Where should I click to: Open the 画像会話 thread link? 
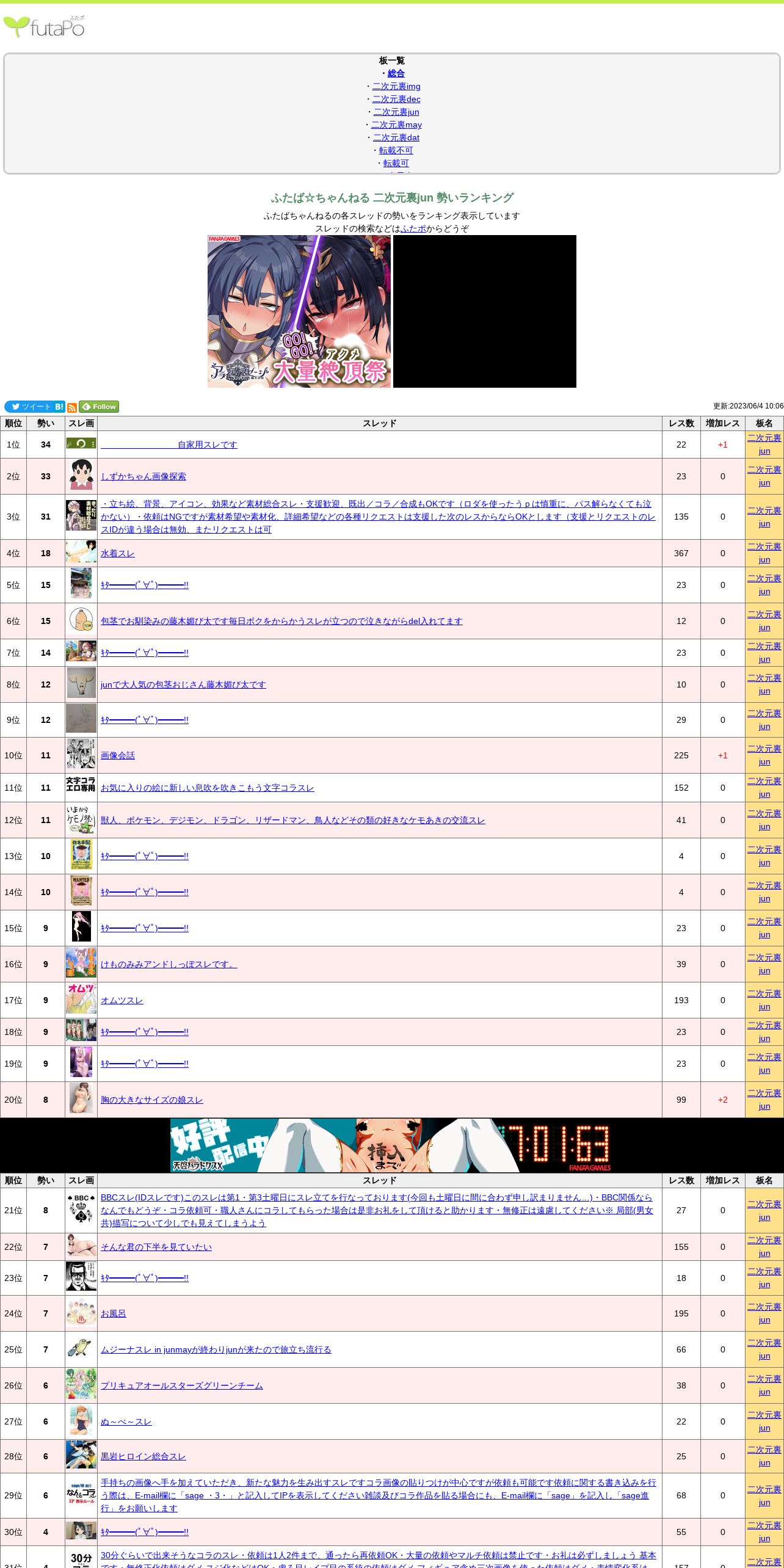click(118, 755)
